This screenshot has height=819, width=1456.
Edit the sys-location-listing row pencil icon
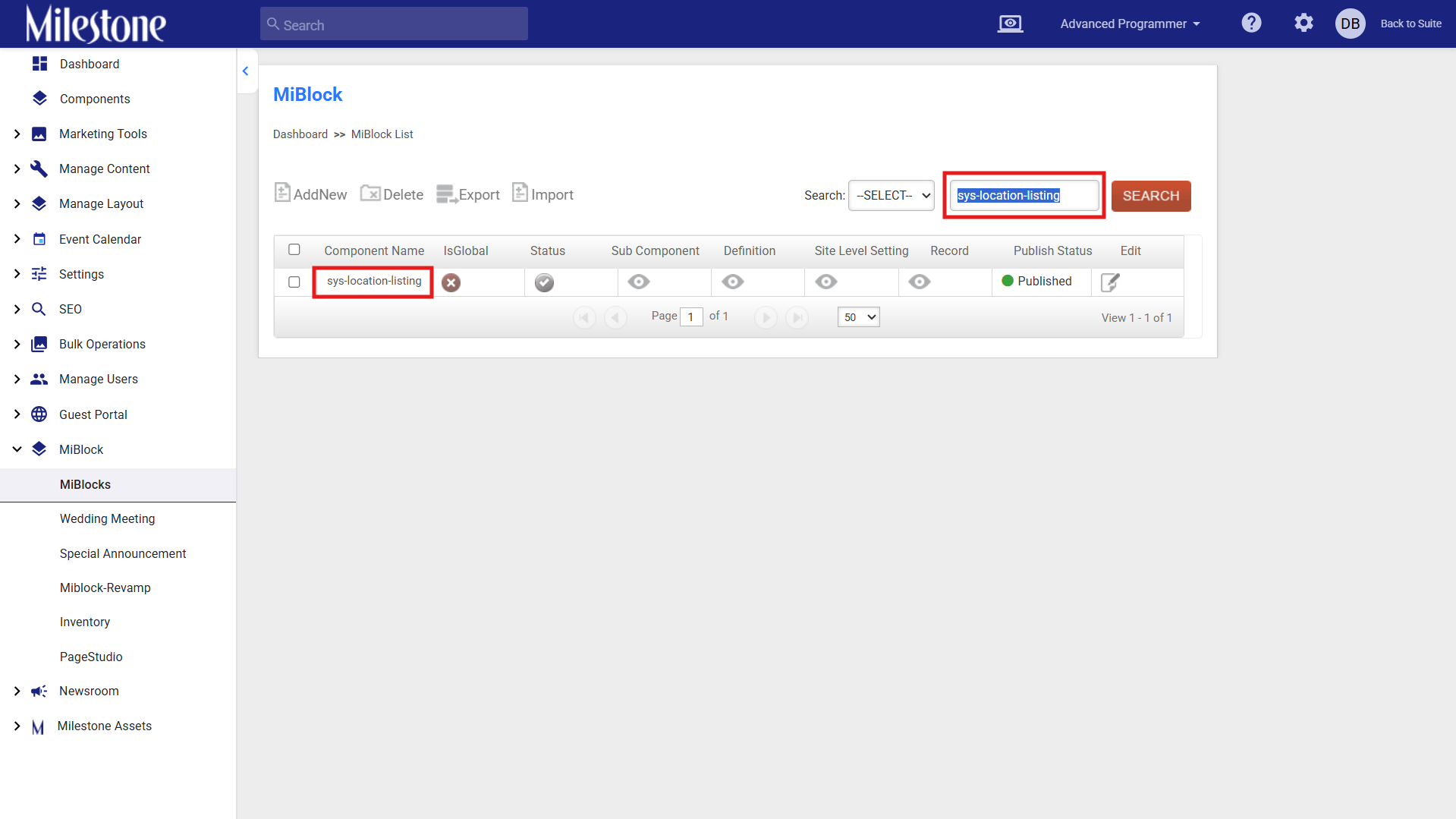pos(1110,282)
